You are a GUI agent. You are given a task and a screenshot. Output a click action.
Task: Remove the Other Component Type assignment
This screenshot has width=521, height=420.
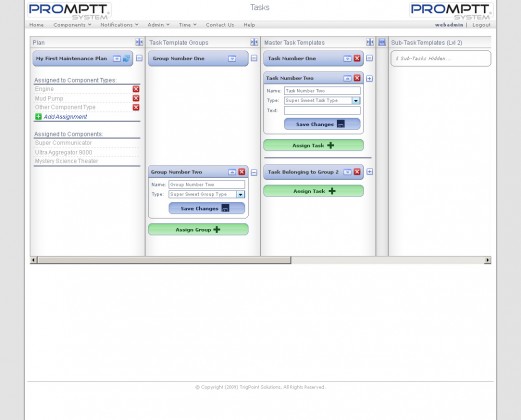pyautogui.click(x=136, y=107)
